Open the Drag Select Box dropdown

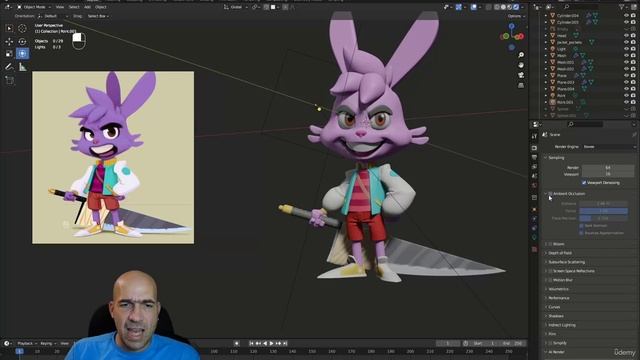[98, 16]
